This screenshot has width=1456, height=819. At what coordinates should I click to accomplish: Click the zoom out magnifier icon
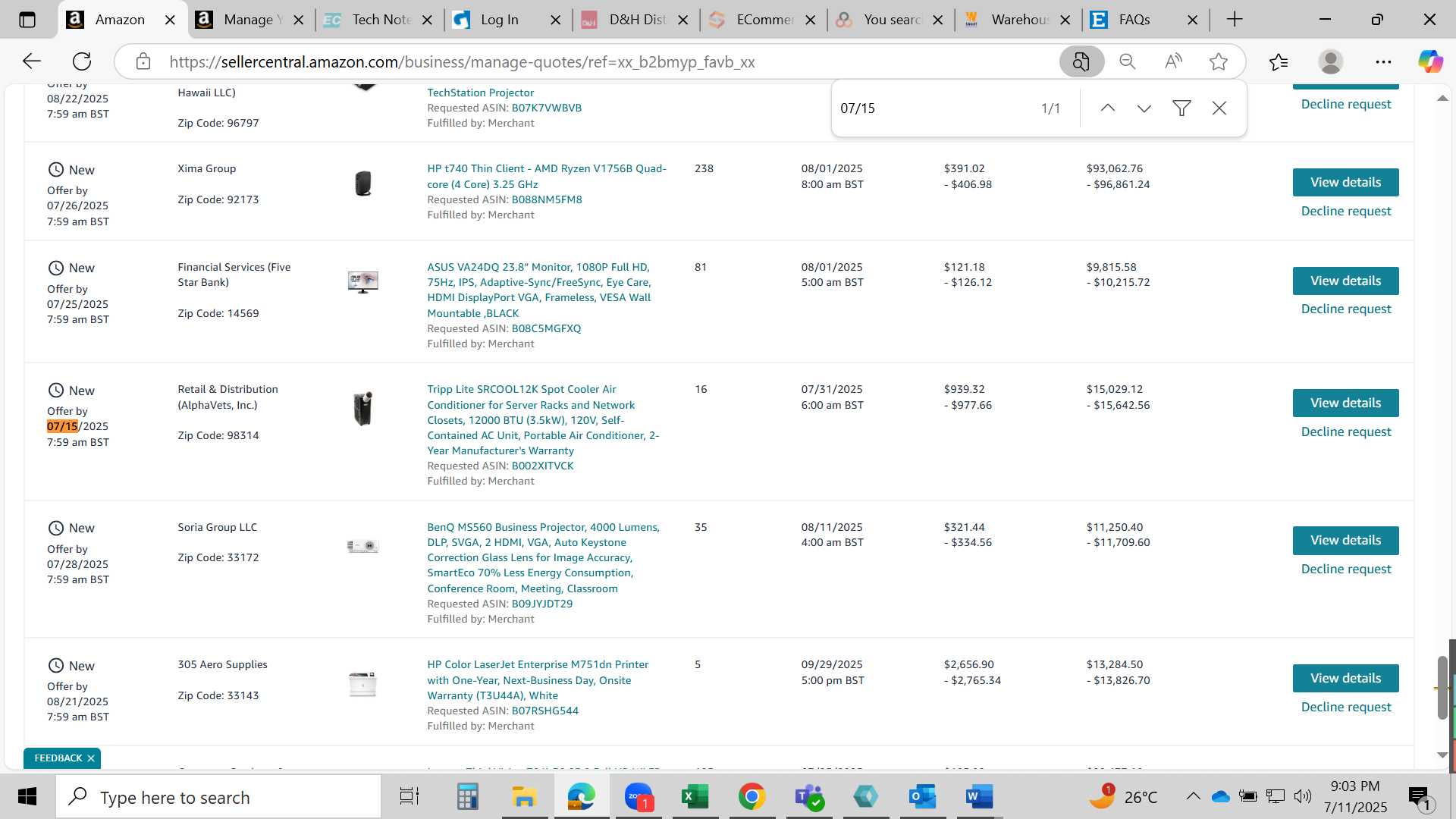click(1128, 61)
